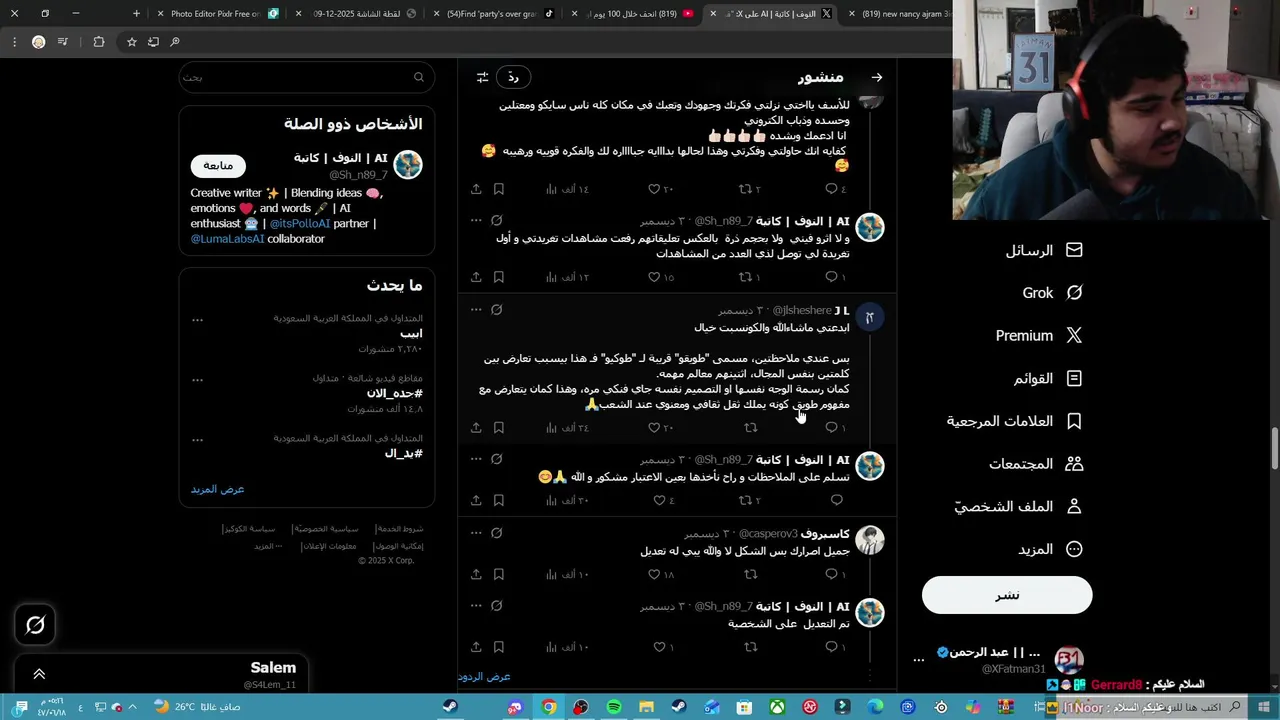
Task: Open @casperov3 handle link
Action: coord(768,534)
